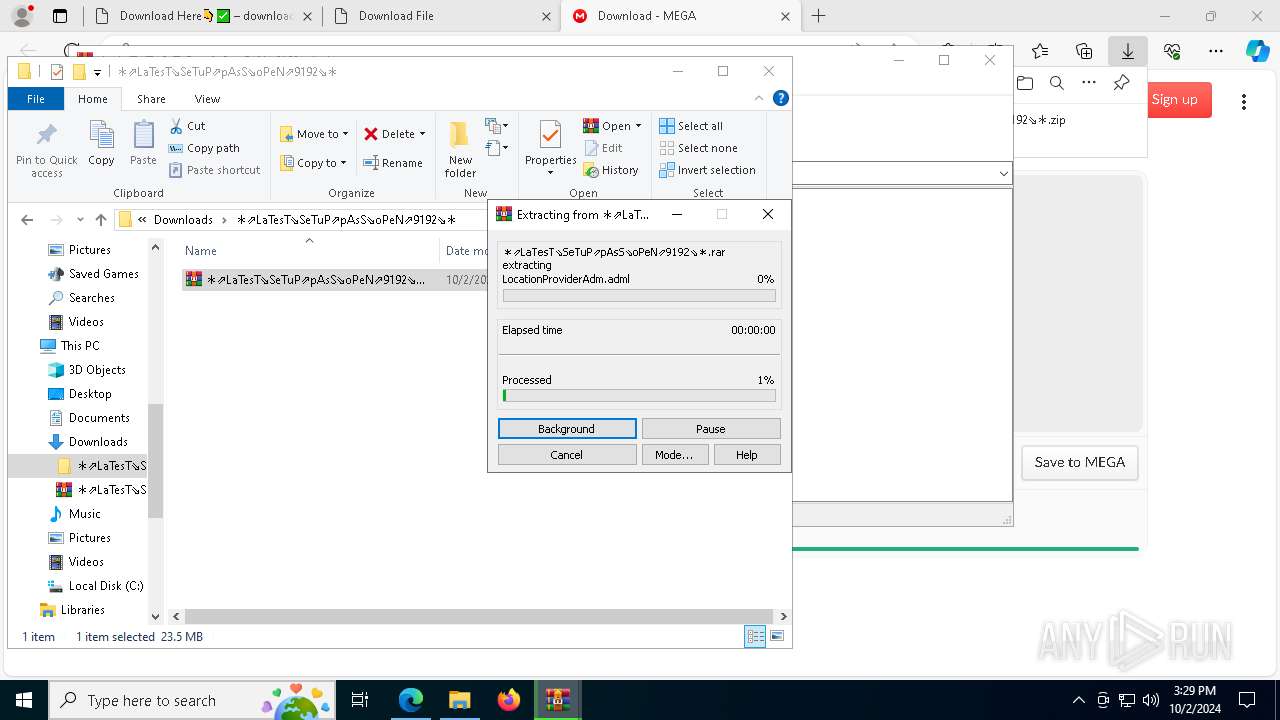Sort by the Name column header
Screen dimensions: 1280x720
309,250
